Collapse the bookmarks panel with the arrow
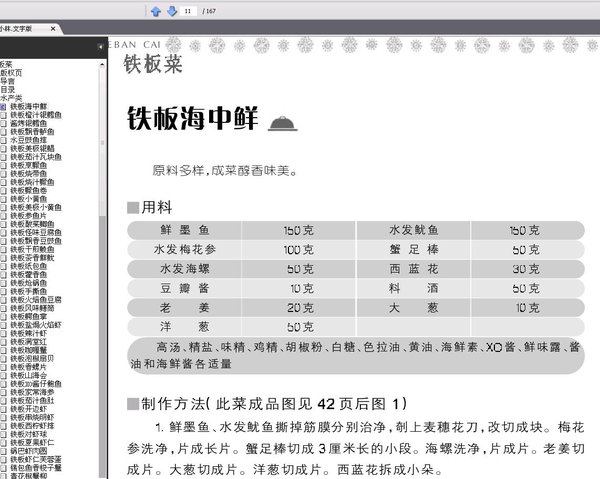The image size is (600, 479). click(x=101, y=47)
